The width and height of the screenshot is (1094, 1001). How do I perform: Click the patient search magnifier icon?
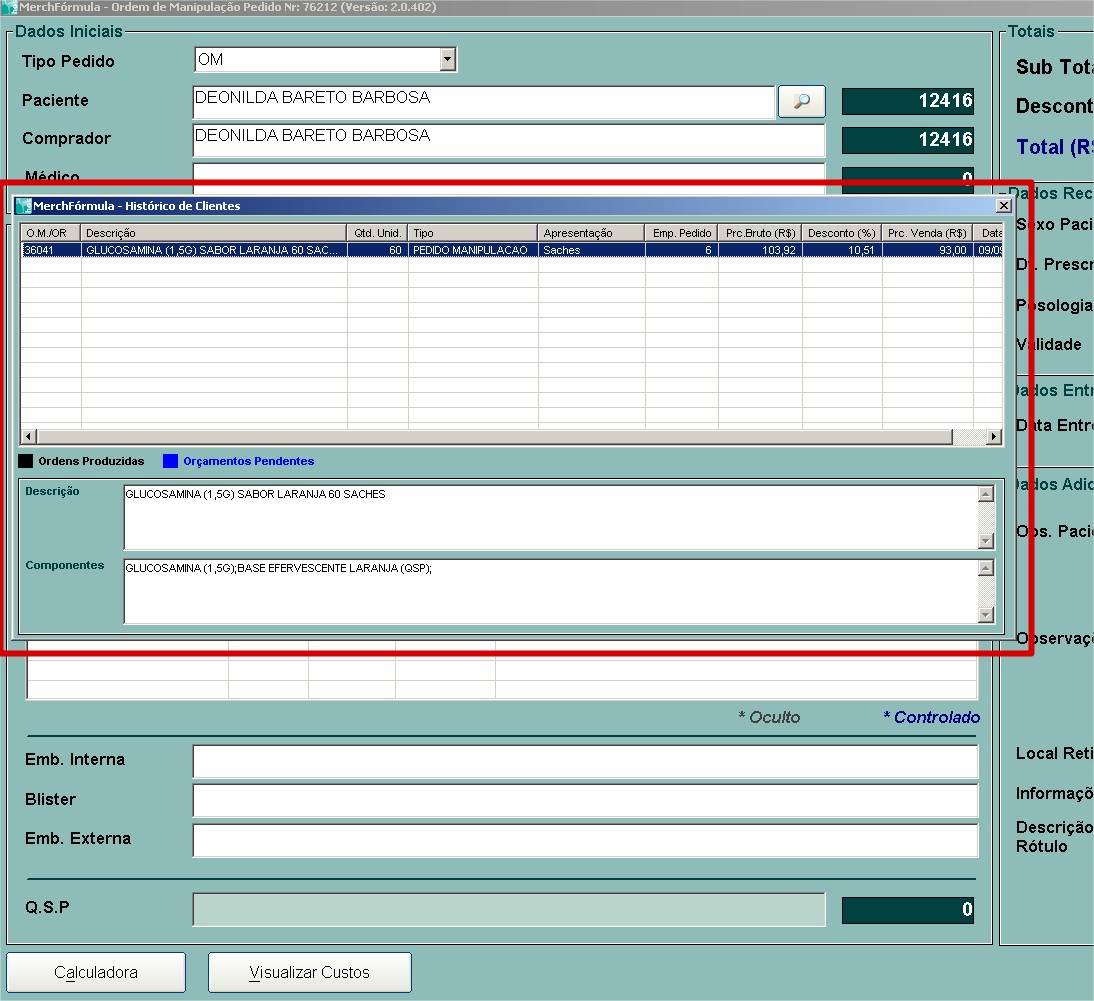801,101
